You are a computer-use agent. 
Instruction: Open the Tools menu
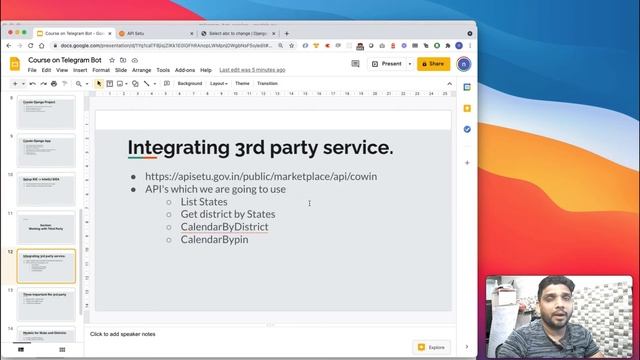[x=163, y=70]
